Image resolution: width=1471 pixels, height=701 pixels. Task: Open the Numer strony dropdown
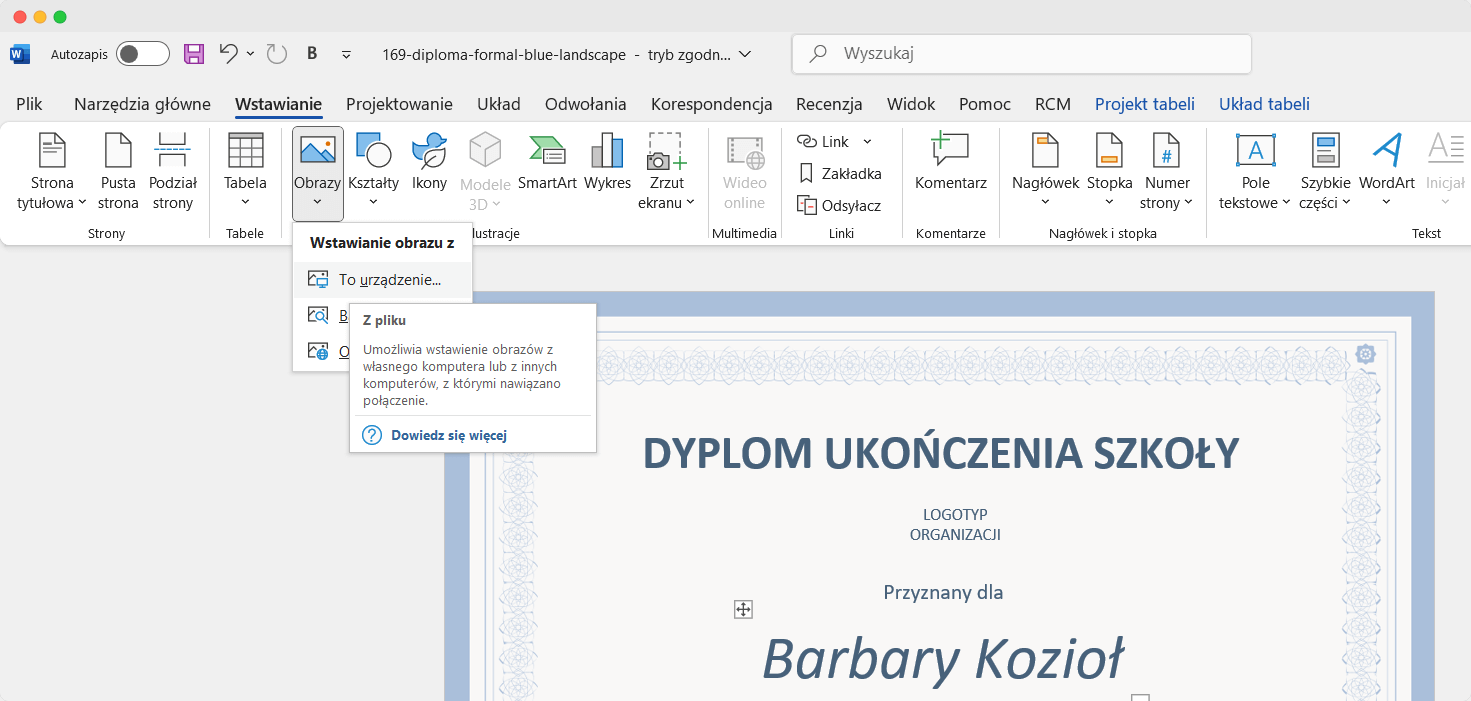coord(1167,172)
